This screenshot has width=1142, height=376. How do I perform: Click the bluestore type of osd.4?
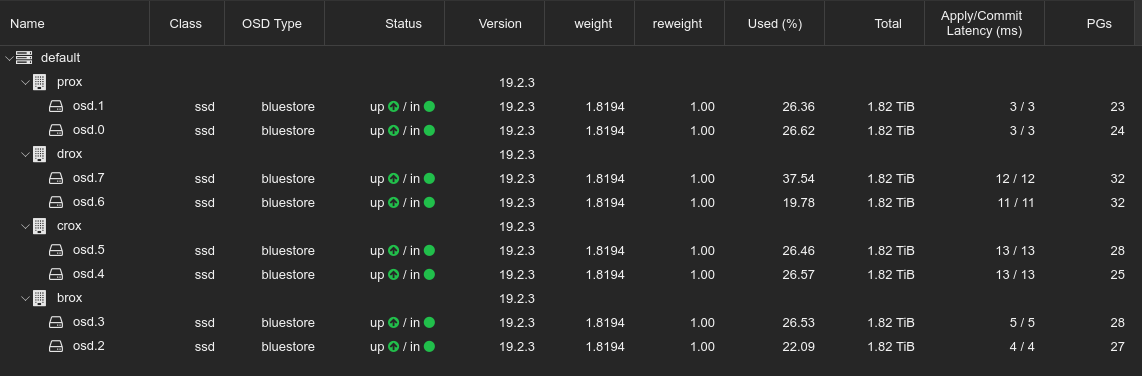288,275
